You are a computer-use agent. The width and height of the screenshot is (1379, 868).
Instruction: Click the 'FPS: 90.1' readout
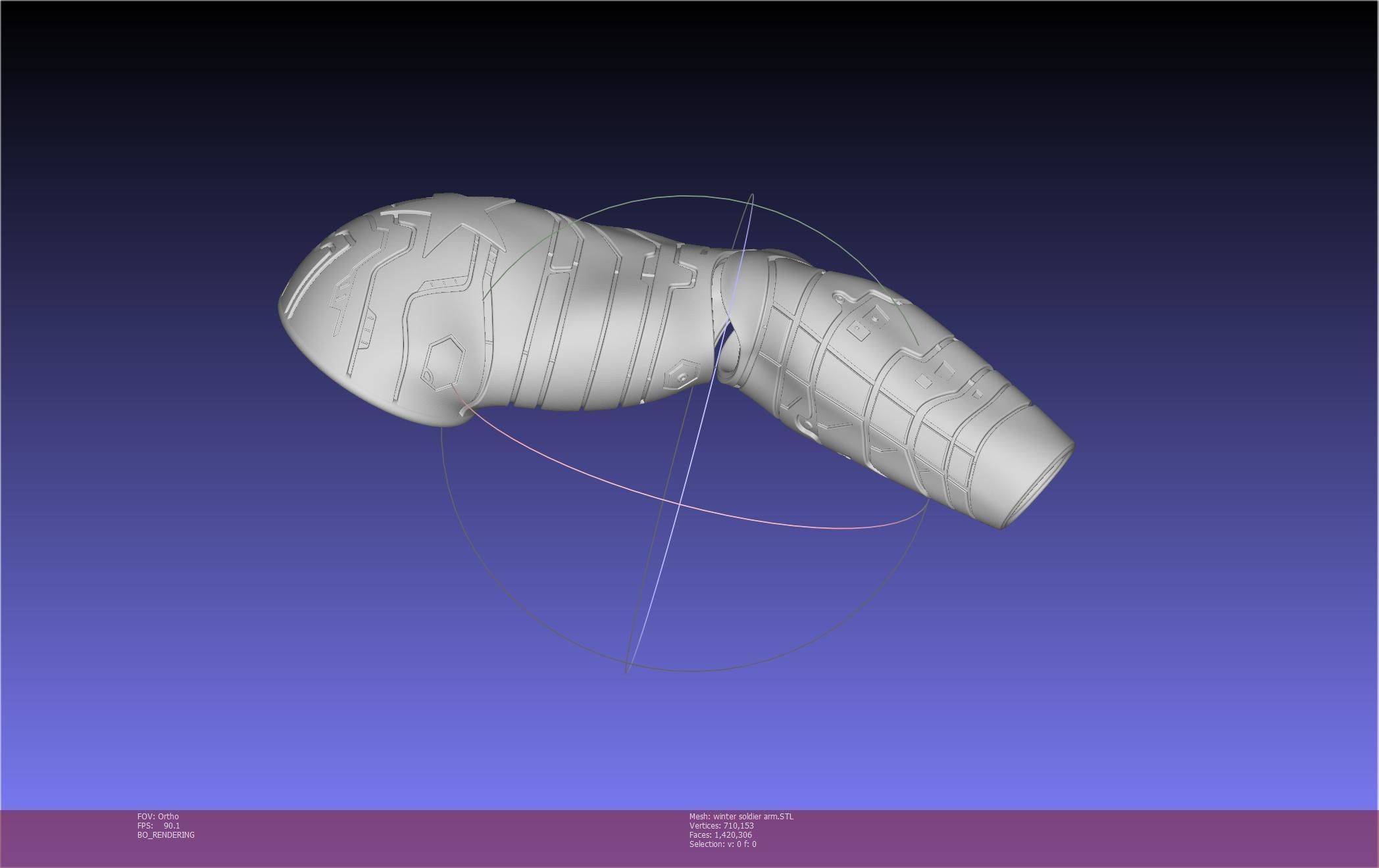tap(159, 825)
